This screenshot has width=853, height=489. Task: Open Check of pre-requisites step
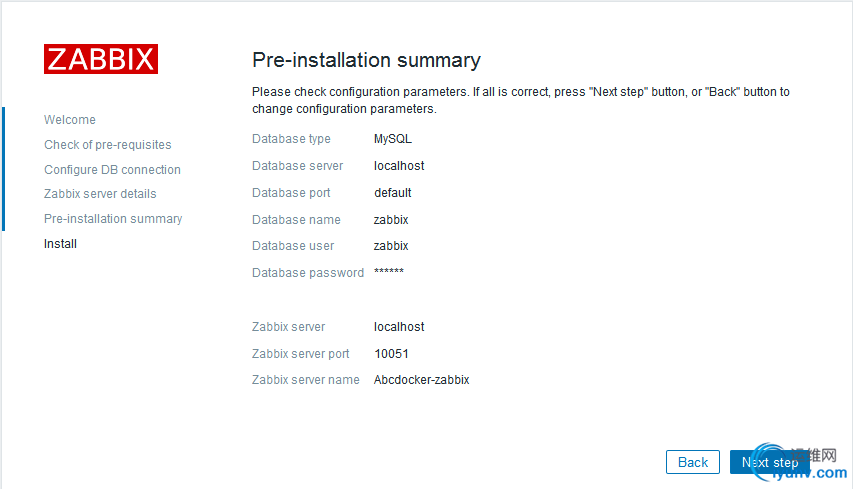click(107, 145)
